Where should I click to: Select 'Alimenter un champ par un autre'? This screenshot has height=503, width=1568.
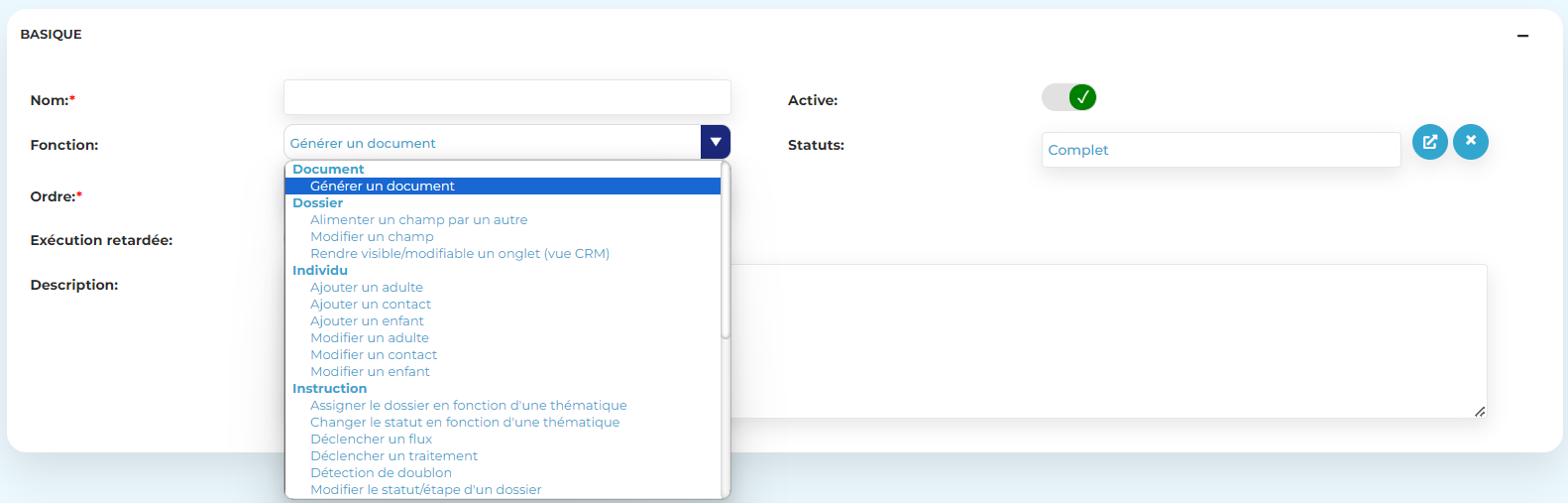(x=418, y=220)
